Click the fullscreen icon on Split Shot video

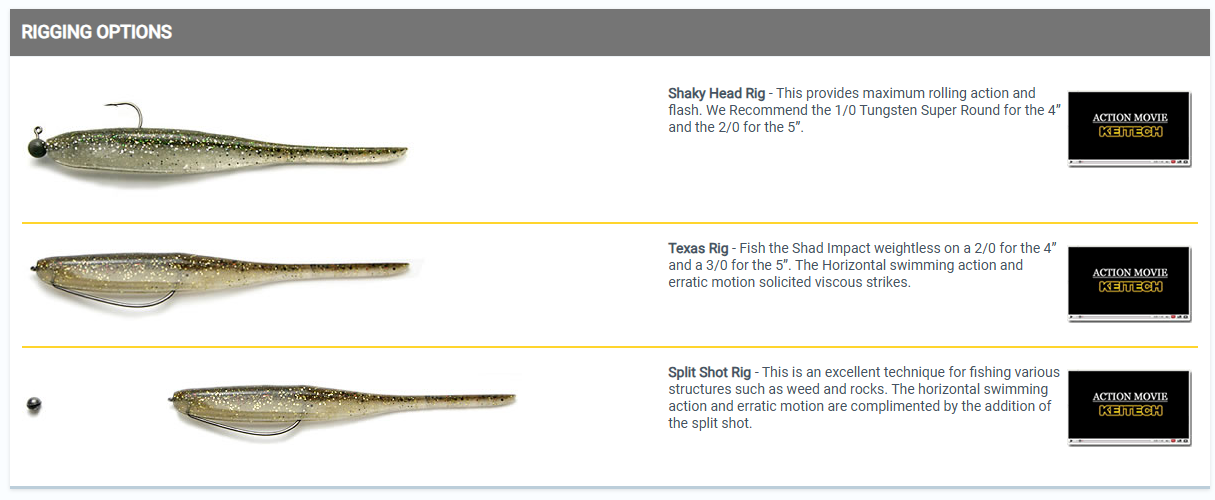(x=1183, y=439)
